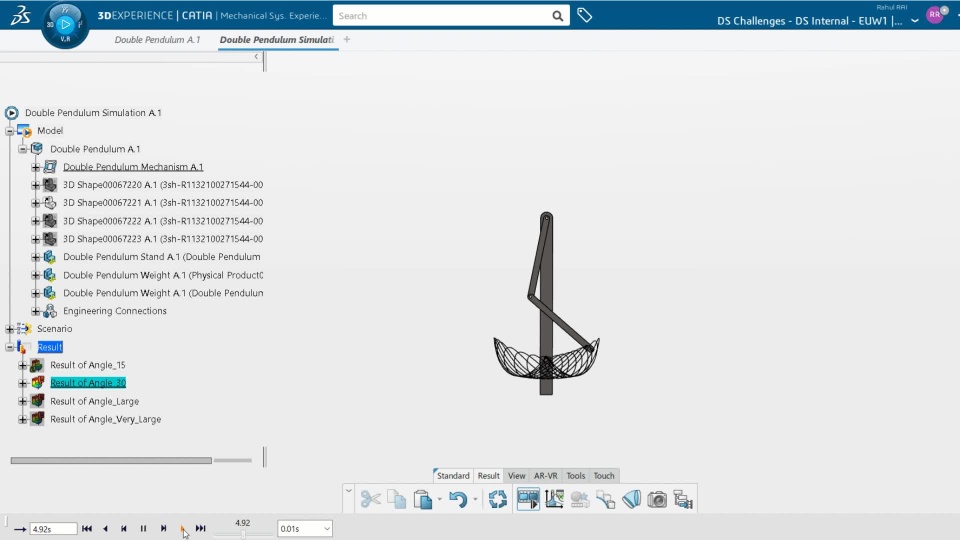
Task: Collapse the Double Pendulum A.1 node
Action: 23,149
